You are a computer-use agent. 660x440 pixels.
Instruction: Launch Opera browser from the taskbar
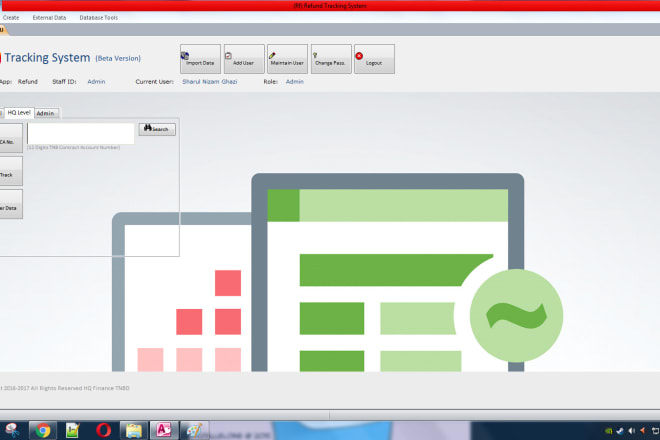tap(103, 430)
